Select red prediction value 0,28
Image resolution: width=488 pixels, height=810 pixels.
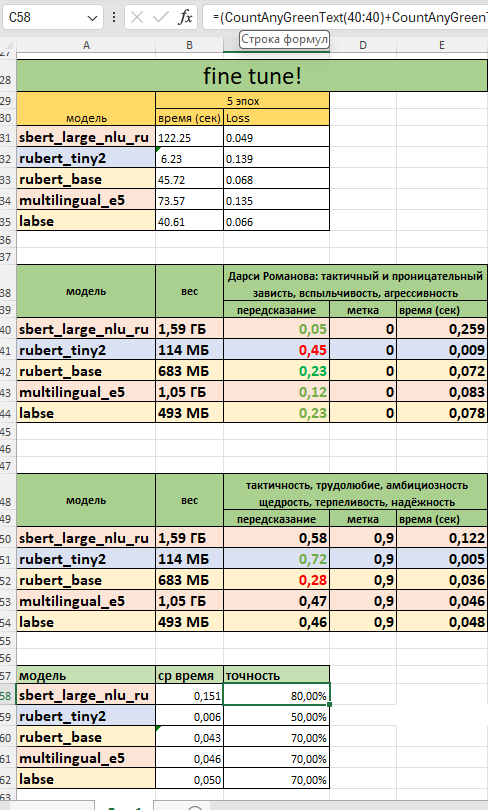[276, 580]
